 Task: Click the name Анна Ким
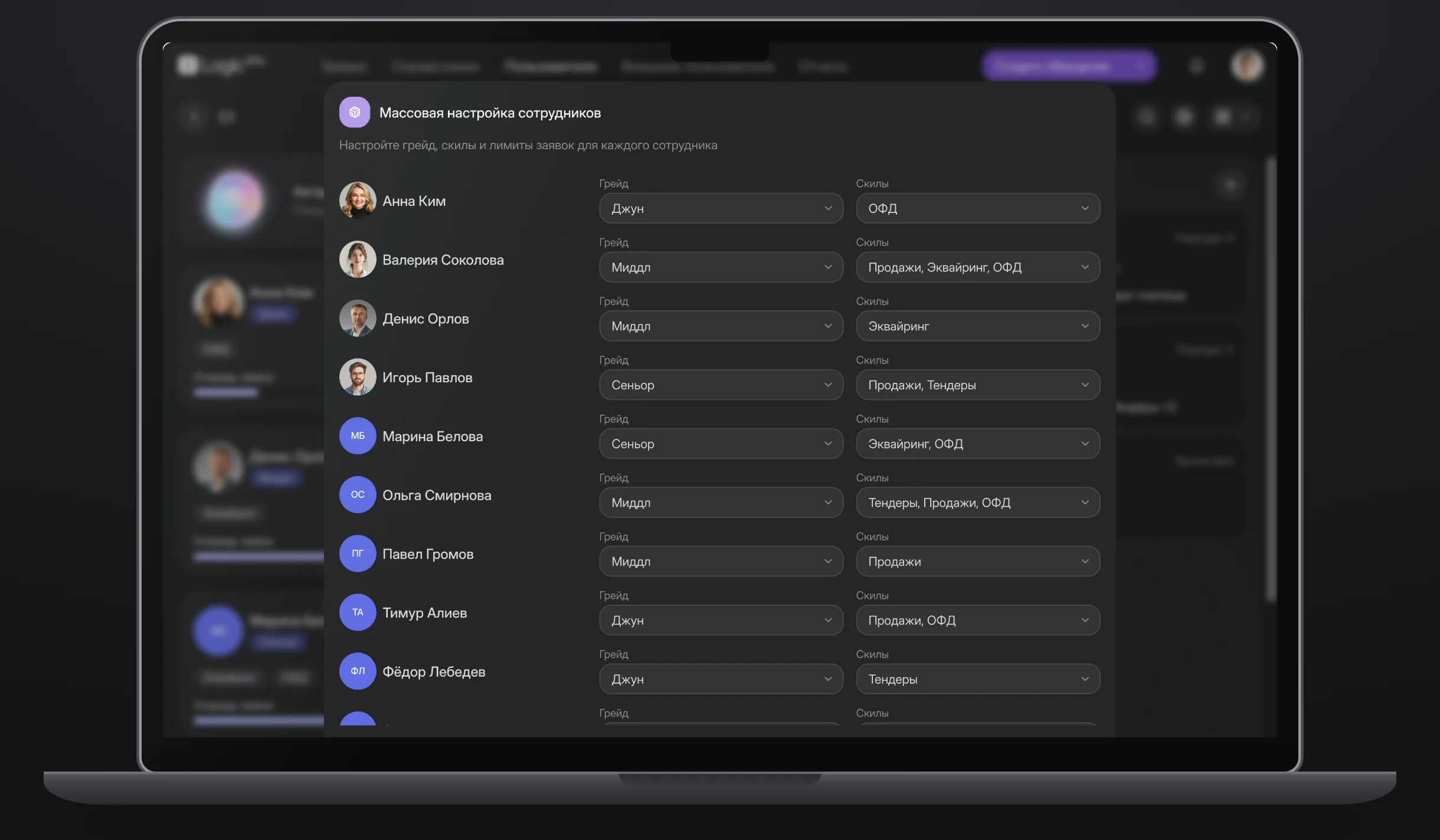click(x=414, y=201)
